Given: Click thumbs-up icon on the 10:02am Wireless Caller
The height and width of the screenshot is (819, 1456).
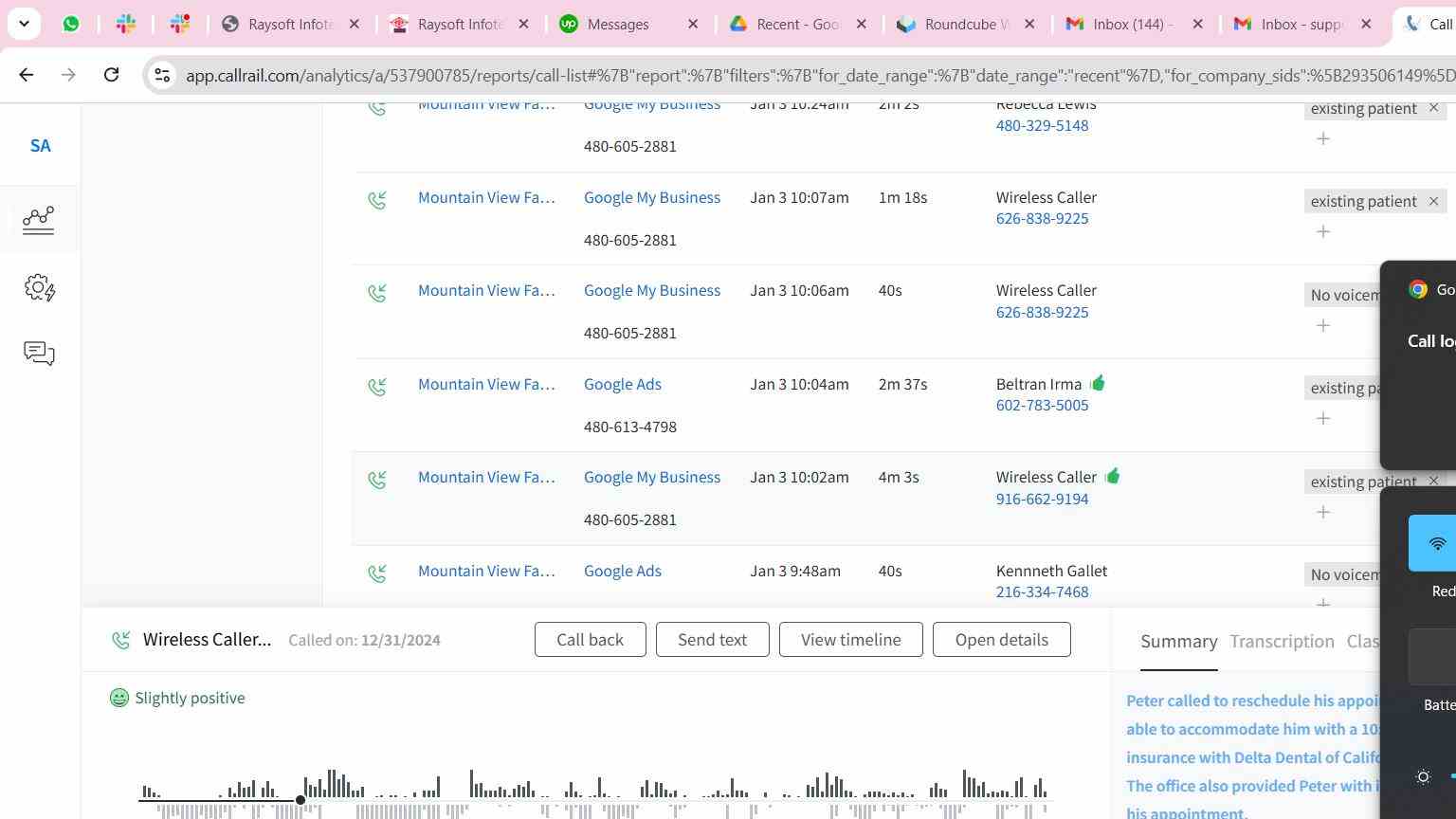Looking at the screenshot, I should [x=1113, y=476].
